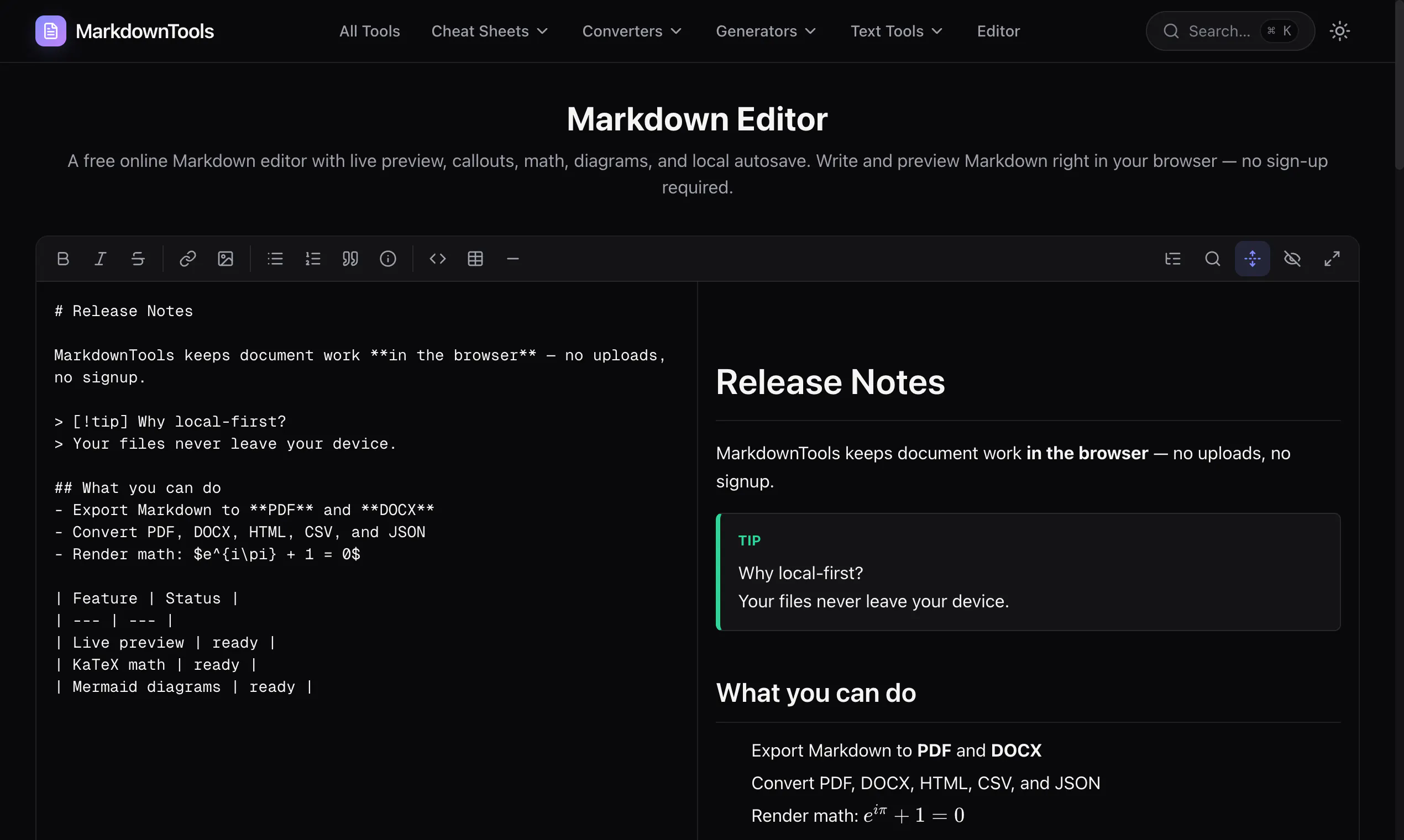This screenshot has height=840, width=1404.
Task: Click the '## What you can do' source line
Action: tap(138, 488)
